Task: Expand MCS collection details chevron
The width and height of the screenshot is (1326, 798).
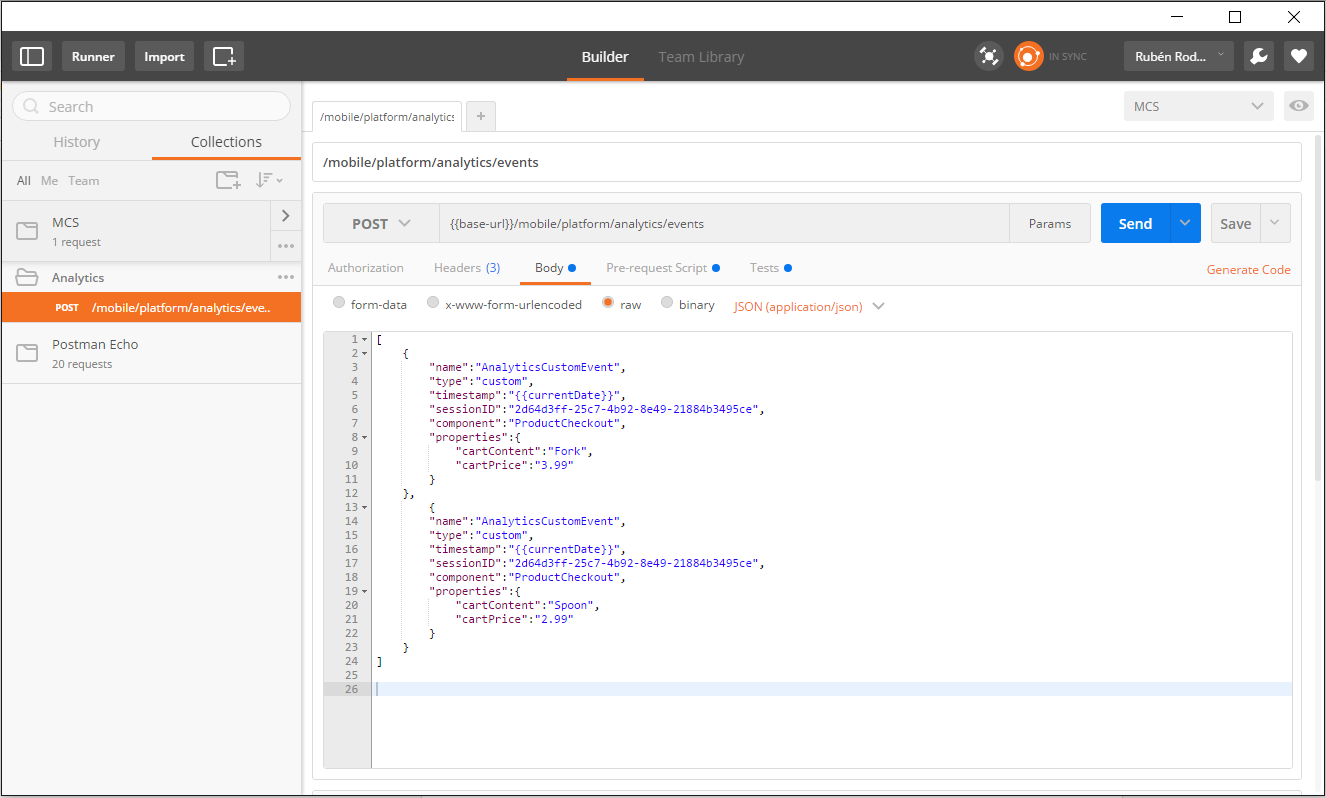Action: (x=286, y=215)
